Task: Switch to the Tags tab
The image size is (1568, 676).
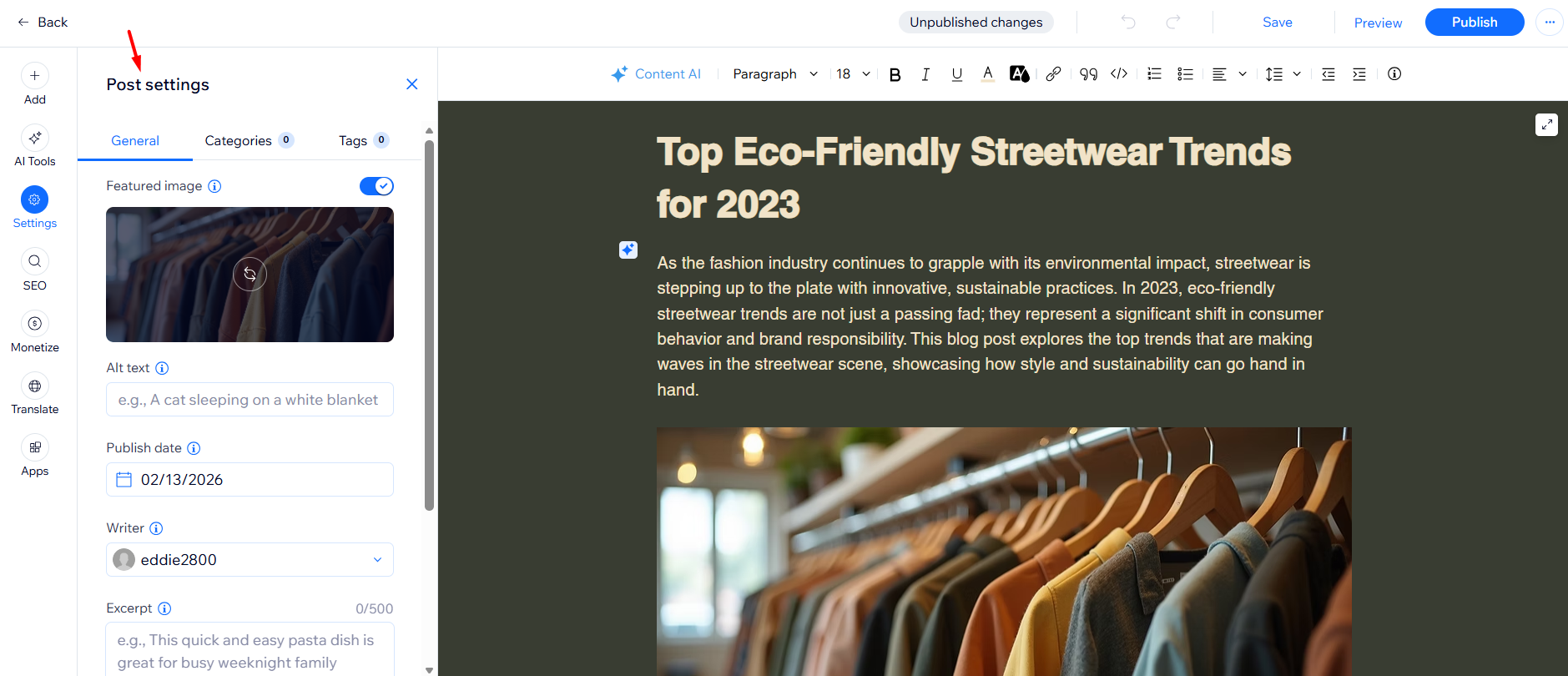Action: point(363,141)
